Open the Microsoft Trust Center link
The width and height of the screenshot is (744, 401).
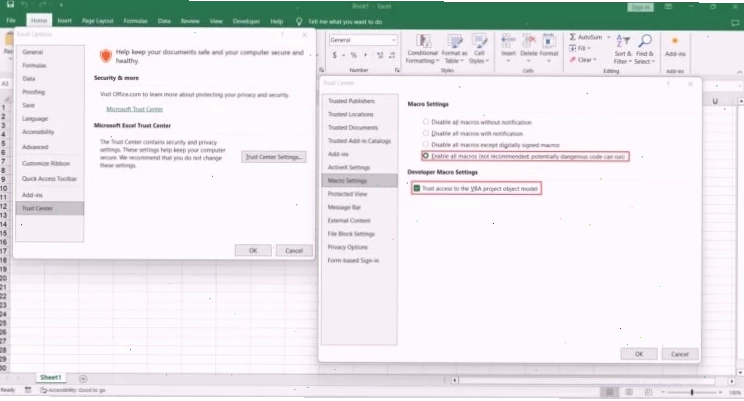(x=134, y=109)
